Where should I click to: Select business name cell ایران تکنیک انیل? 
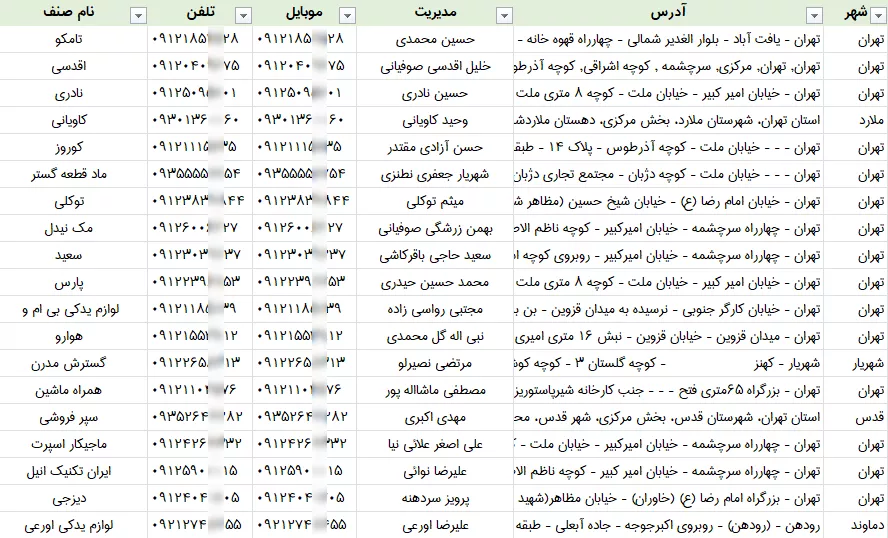click(x=74, y=471)
